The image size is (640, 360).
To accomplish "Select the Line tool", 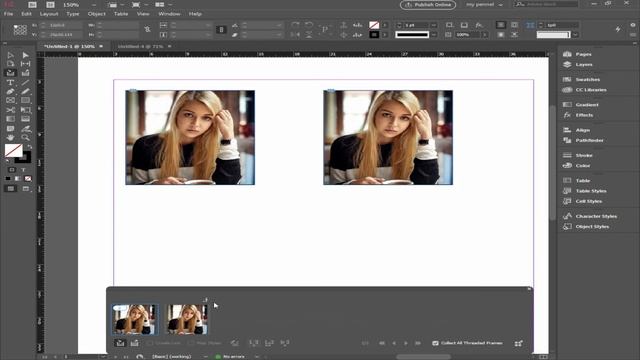I will click(x=25, y=82).
